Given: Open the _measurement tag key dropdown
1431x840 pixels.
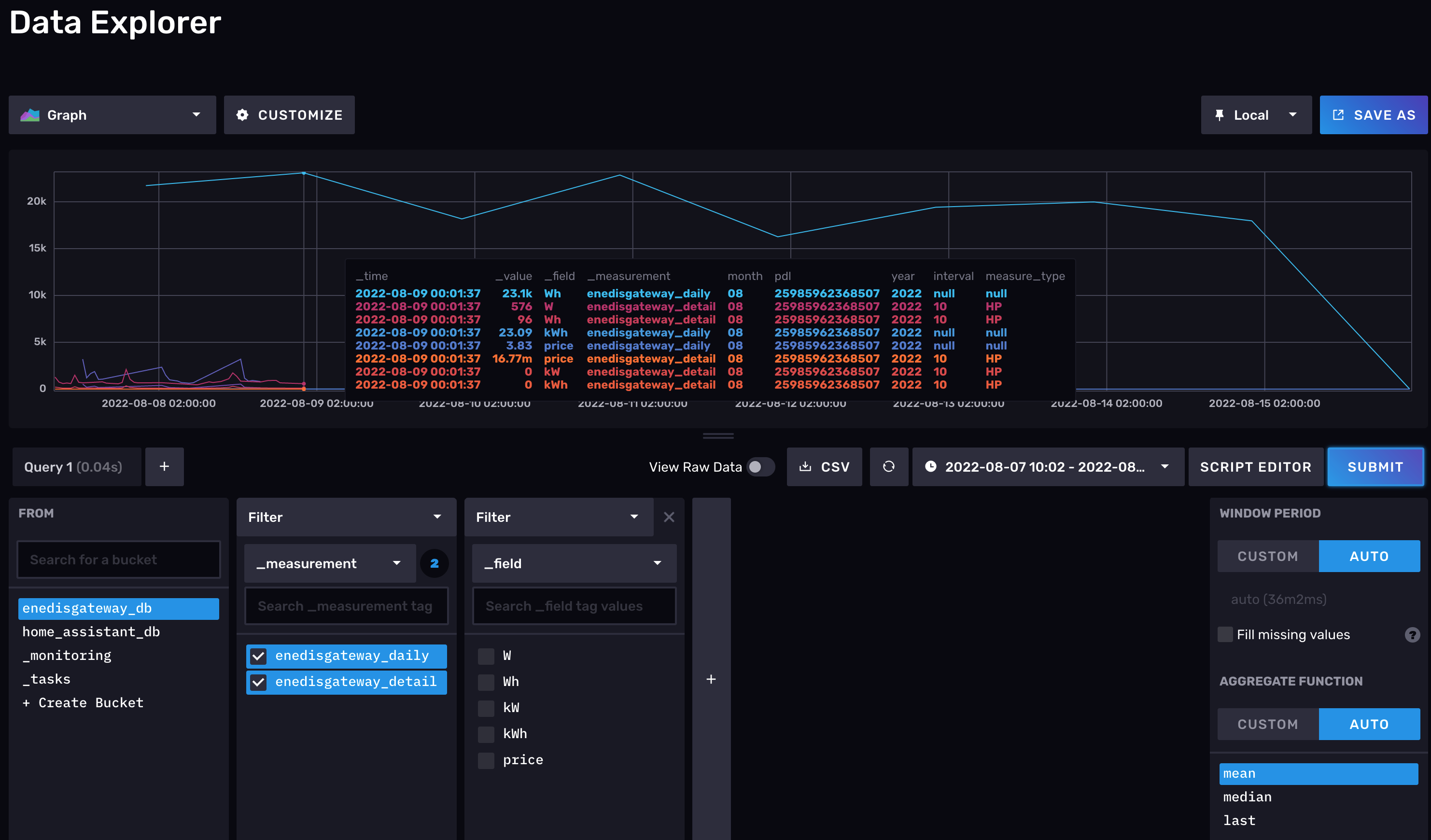Looking at the screenshot, I should click(330, 563).
